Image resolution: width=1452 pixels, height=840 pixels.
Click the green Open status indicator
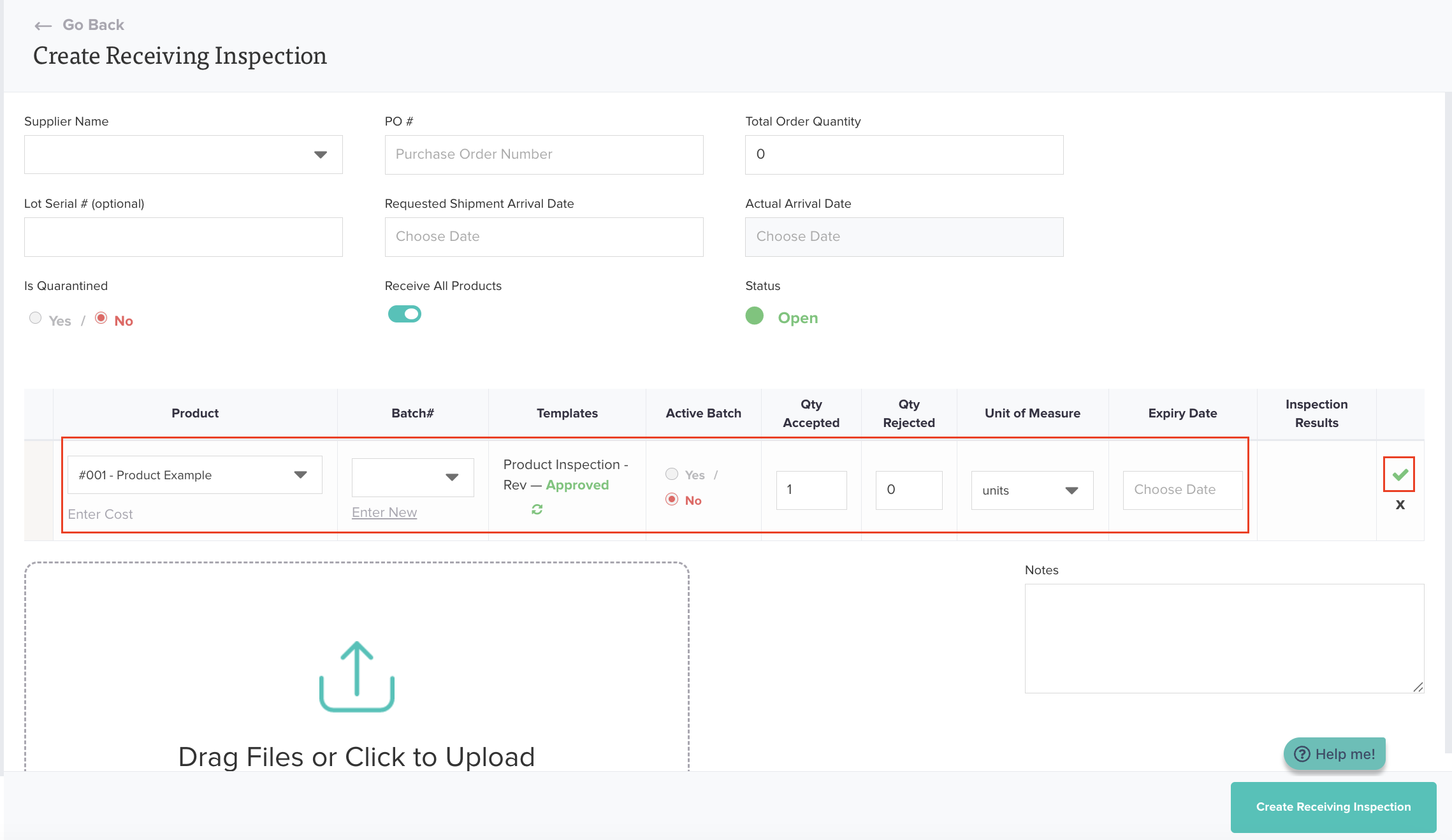(755, 316)
